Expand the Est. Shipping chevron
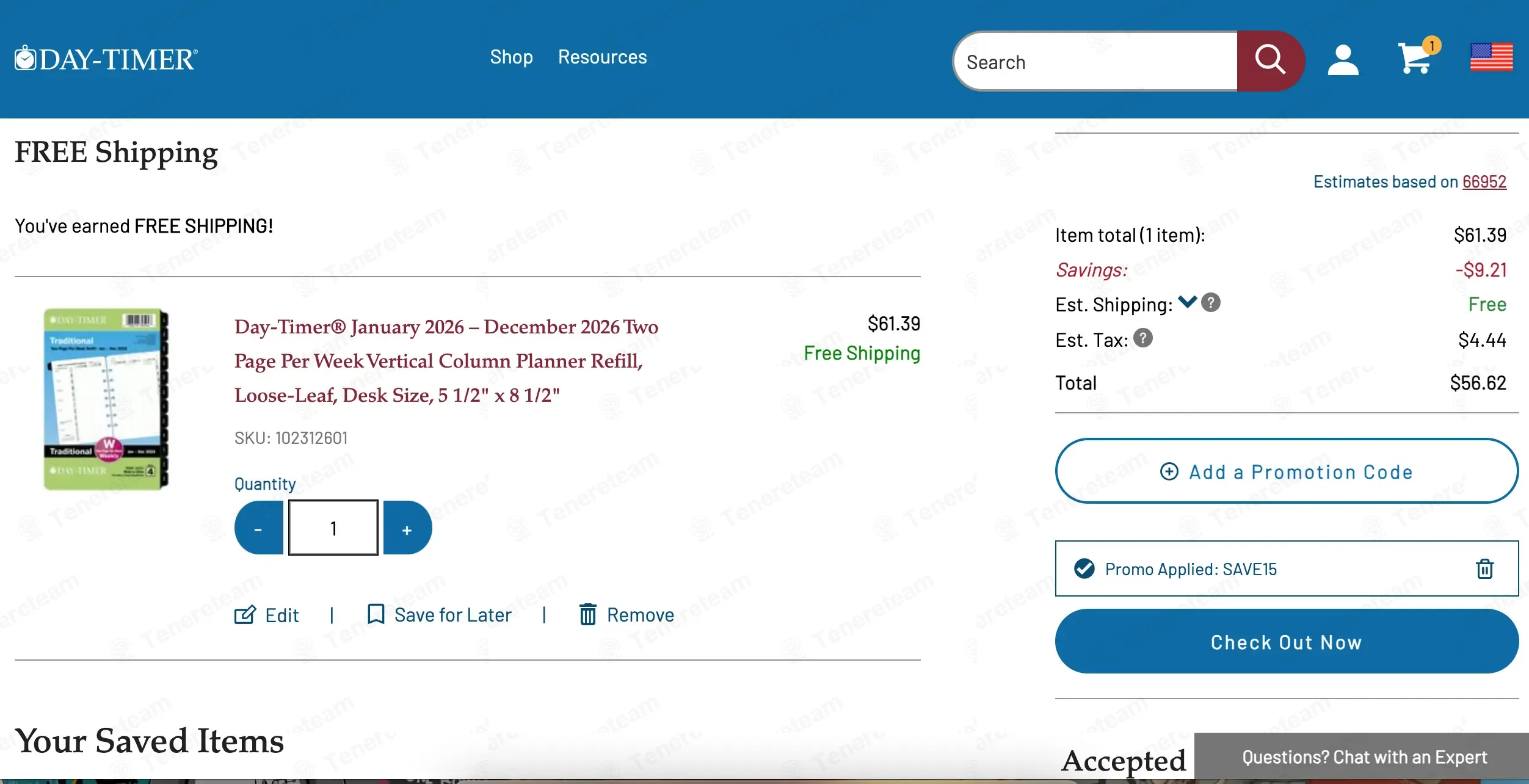The height and width of the screenshot is (784, 1529). coord(1187,302)
